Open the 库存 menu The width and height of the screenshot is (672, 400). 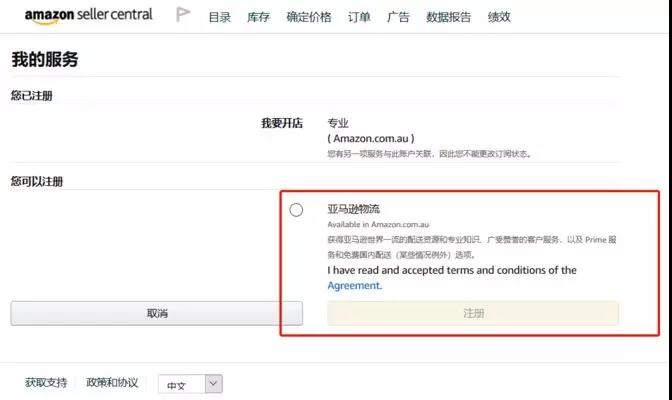tap(258, 17)
